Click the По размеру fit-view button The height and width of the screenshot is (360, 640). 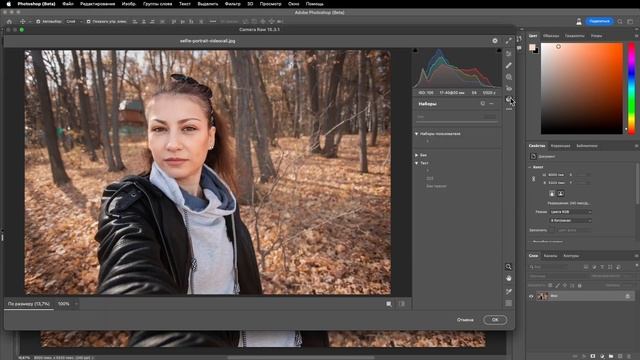tap(29, 304)
